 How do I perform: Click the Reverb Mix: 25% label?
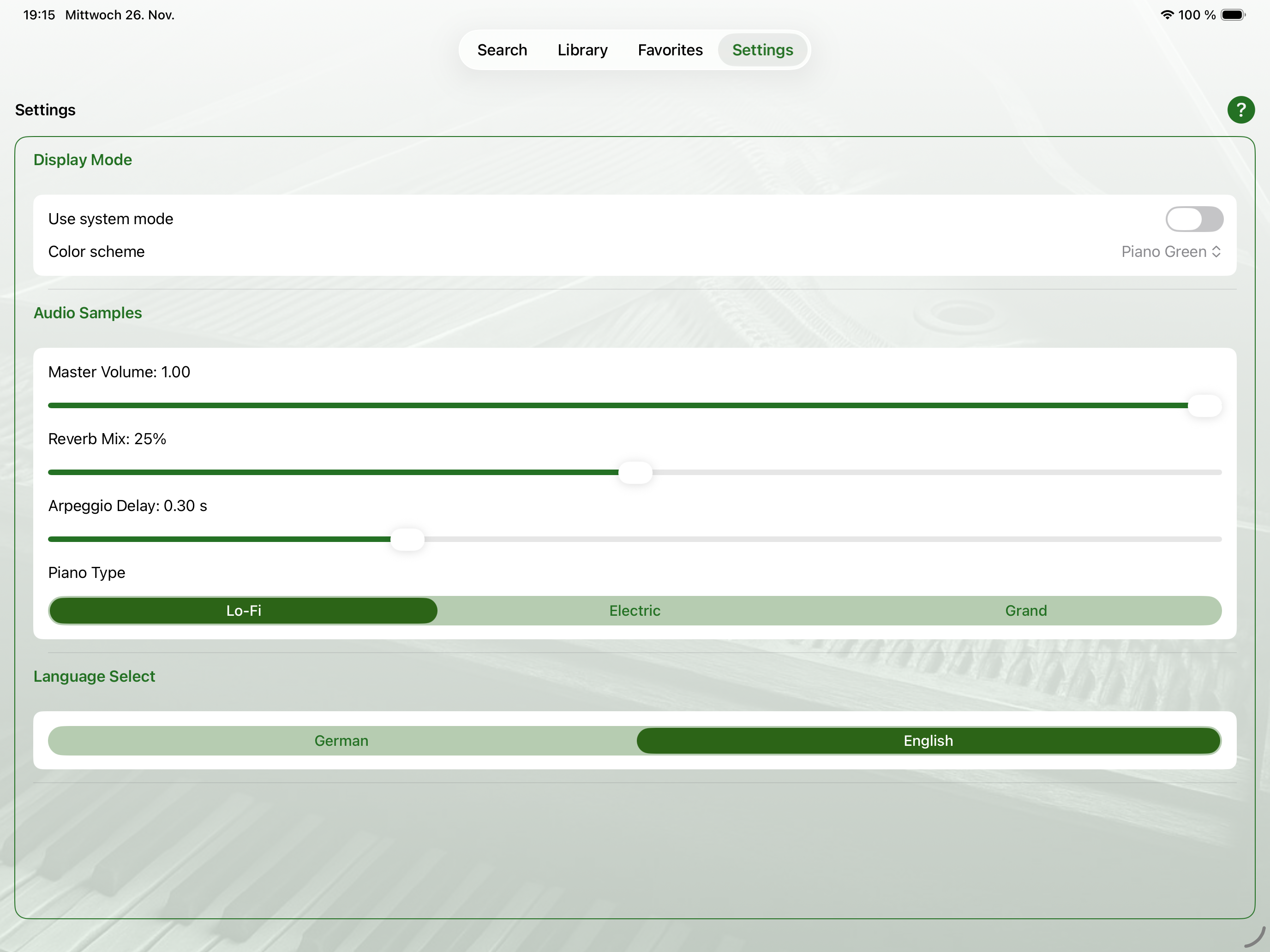(107, 439)
